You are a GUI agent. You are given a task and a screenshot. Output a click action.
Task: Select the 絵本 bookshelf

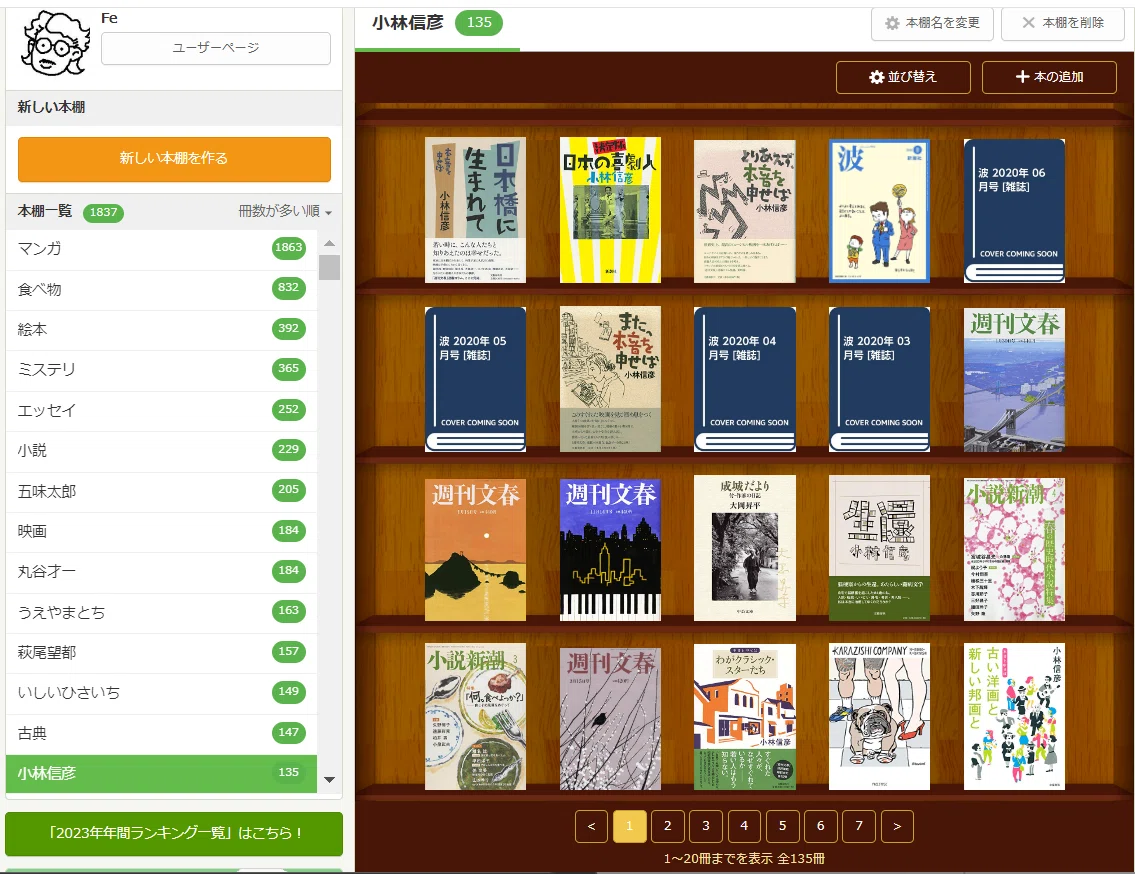coord(161,330)
